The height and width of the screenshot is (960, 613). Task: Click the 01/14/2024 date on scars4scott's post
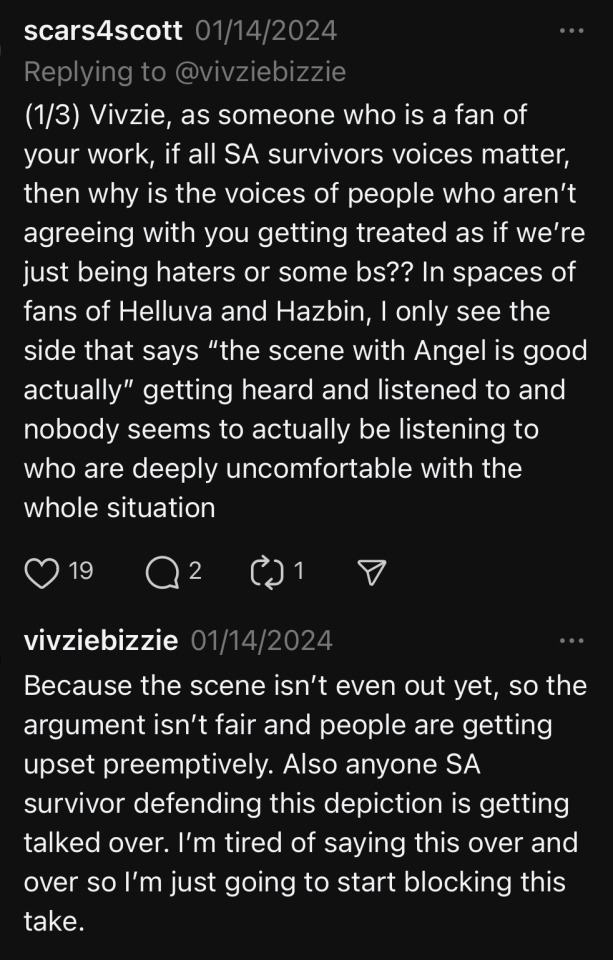(x=266, y=31)
